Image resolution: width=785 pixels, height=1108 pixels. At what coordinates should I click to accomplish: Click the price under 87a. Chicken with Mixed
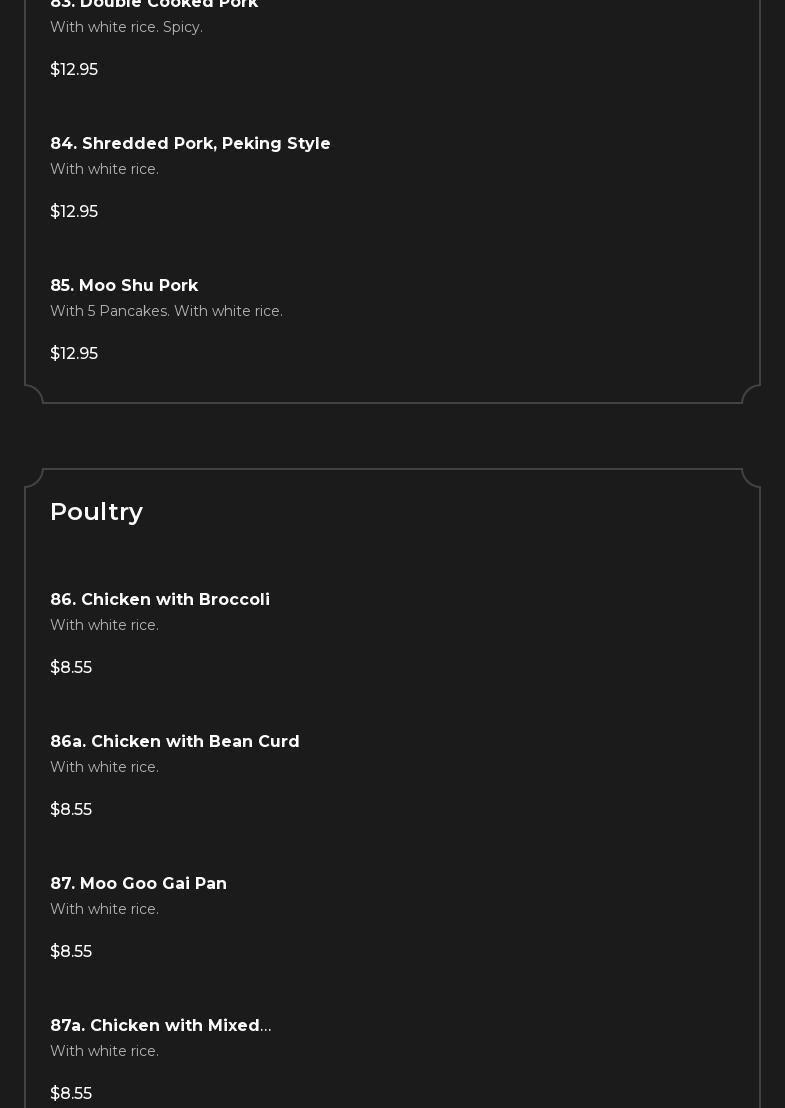[x=71, y=1093]
